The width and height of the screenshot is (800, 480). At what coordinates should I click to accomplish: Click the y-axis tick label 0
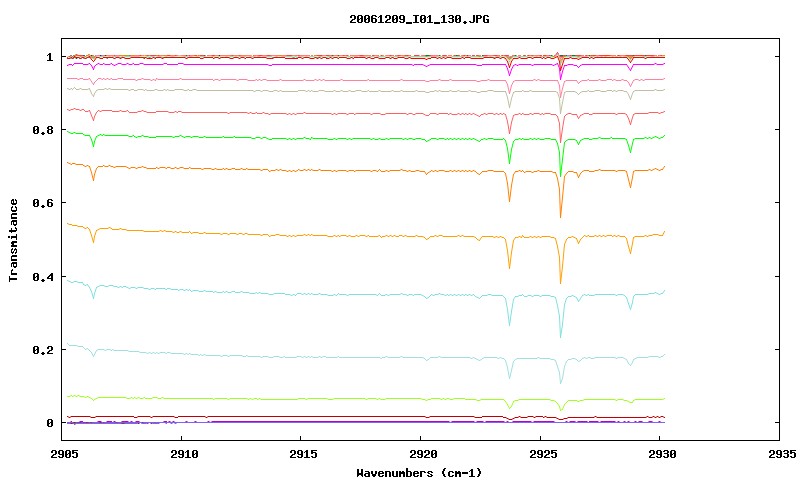(49, 423)
